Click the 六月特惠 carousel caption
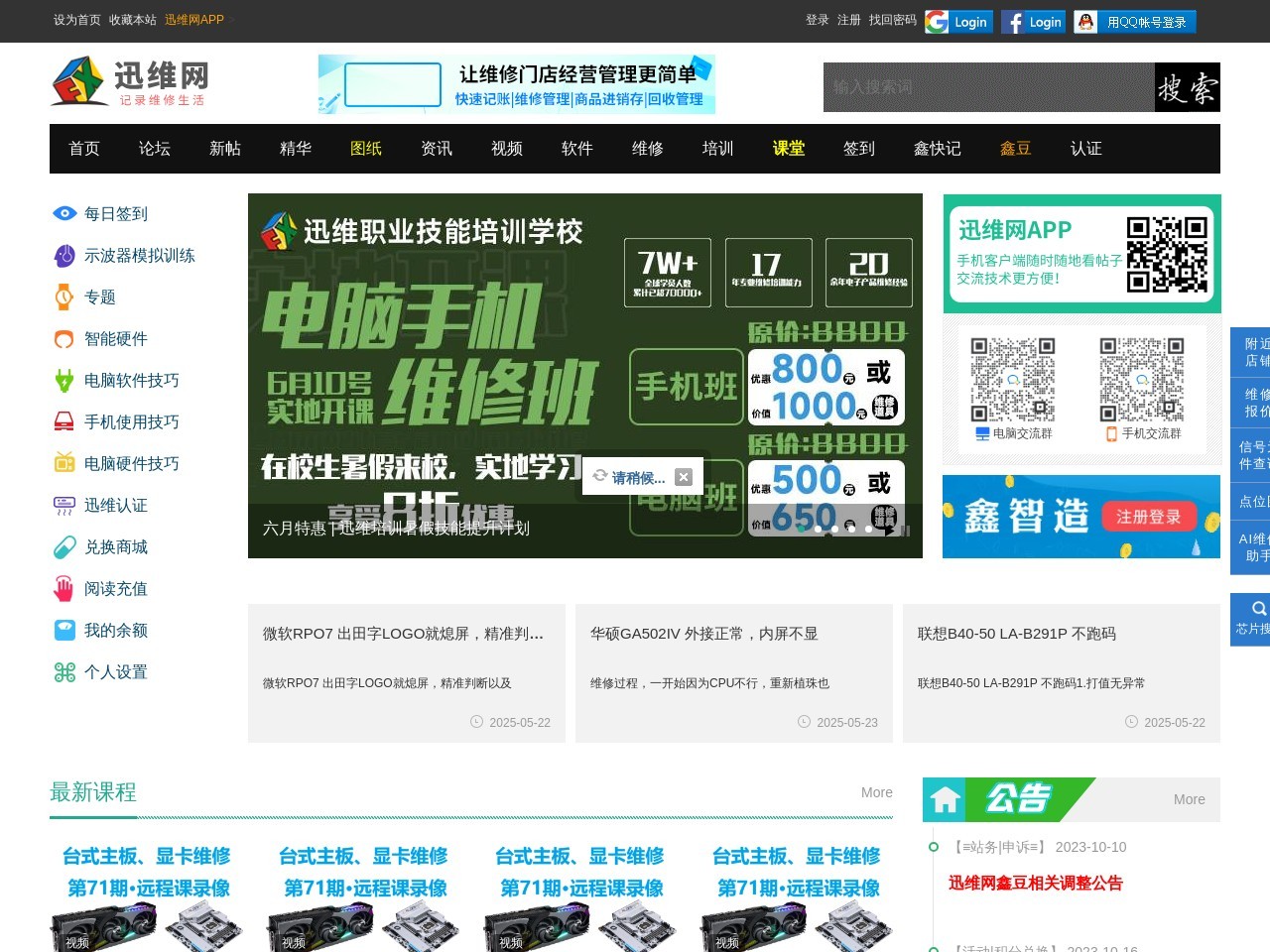The image size is (1270, 952). [396, 529]
